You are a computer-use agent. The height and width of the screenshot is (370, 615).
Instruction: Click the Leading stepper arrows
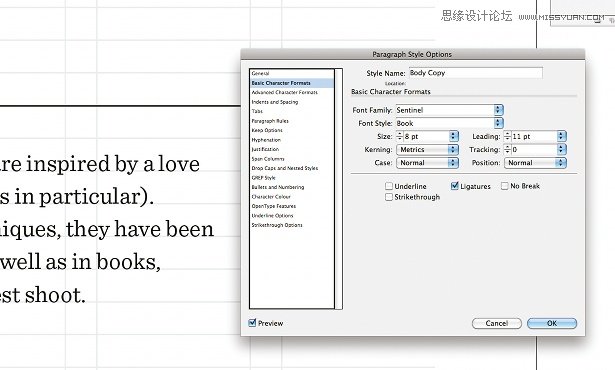pos(507,136)
